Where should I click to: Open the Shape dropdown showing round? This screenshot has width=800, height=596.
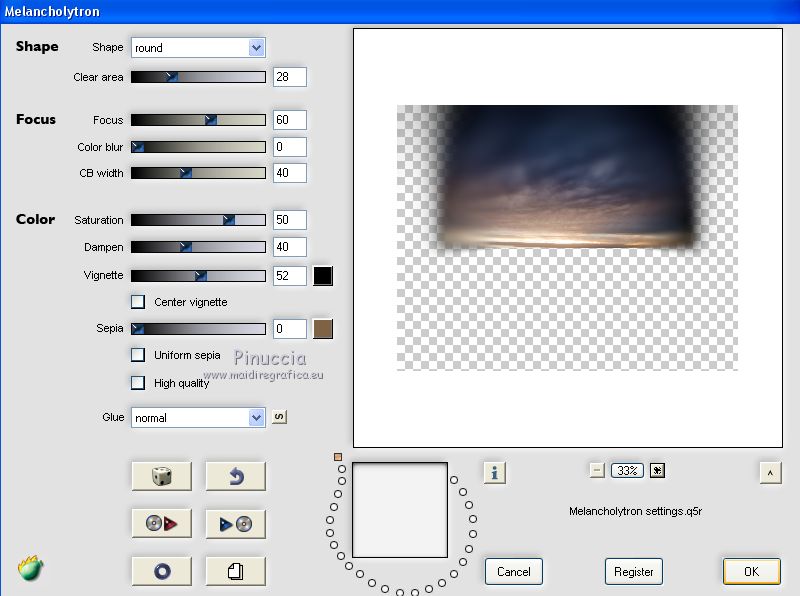pos(198,47)
